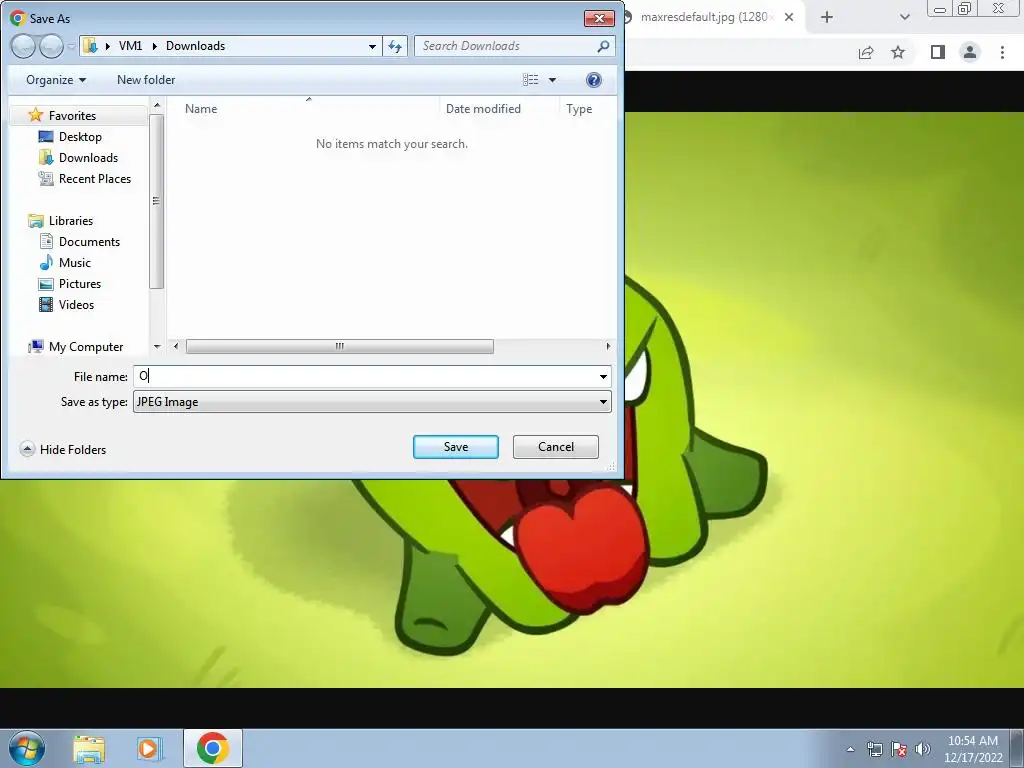Image resolution: width=1024 pixels, height=768 pixels.
Task: Click the file list scroll right arrow
Action: pyautogui.click(x=608, y=346)
